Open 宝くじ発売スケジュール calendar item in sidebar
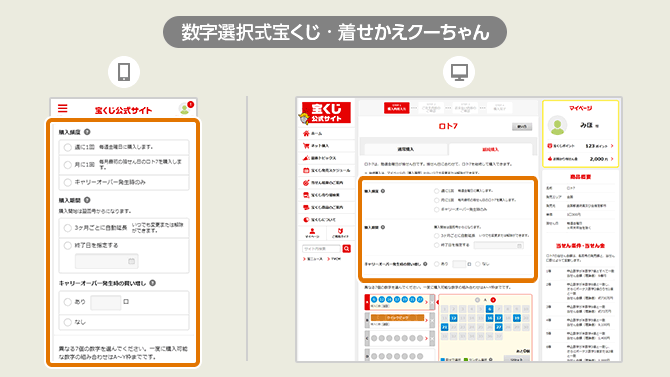Image resolution: width=670 pixels, height=377 pixels. coord(326,170)
